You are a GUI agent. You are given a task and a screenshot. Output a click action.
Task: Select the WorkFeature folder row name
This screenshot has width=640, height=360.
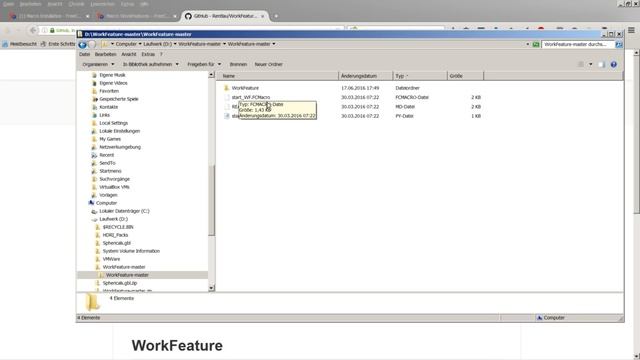click(x=245, y=88)
